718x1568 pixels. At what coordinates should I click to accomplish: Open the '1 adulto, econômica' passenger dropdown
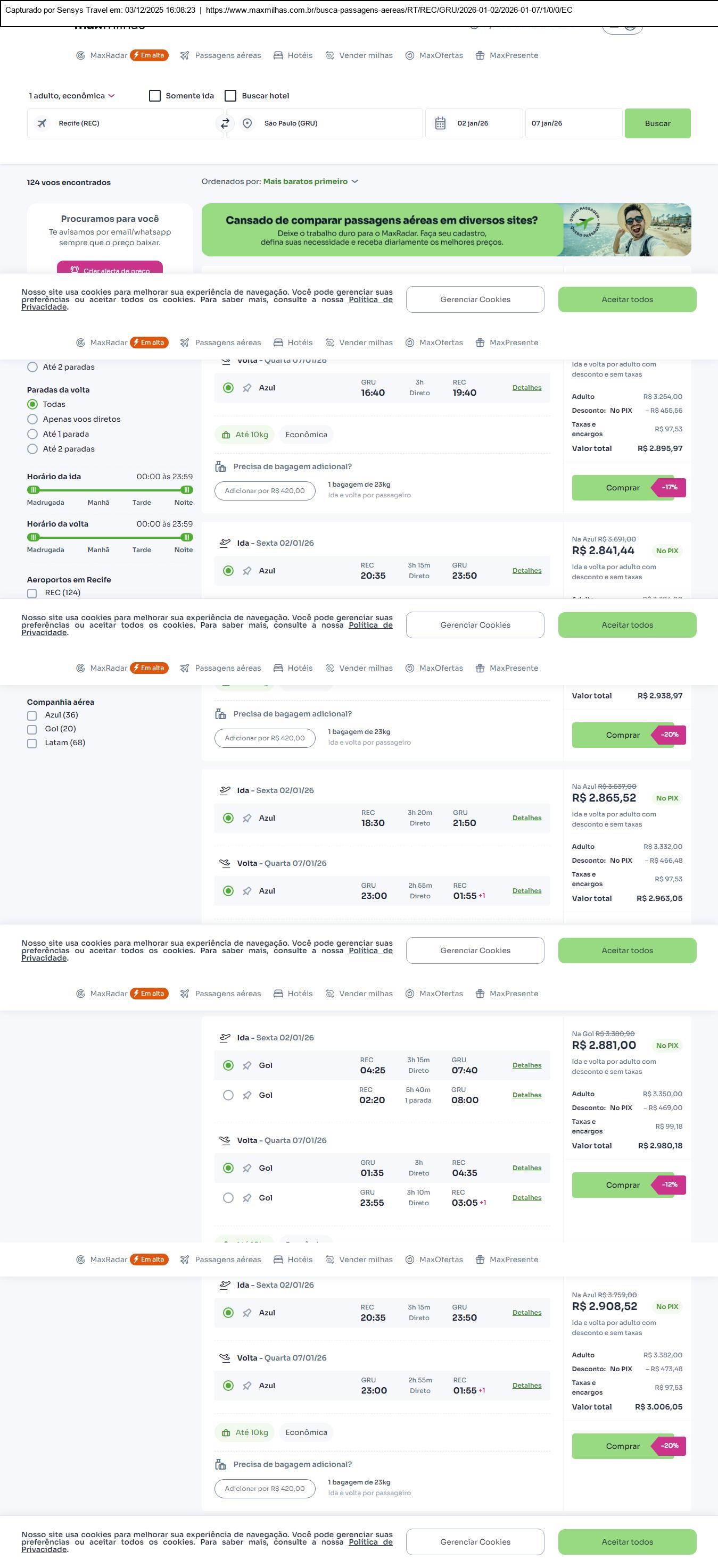(72, 96)
